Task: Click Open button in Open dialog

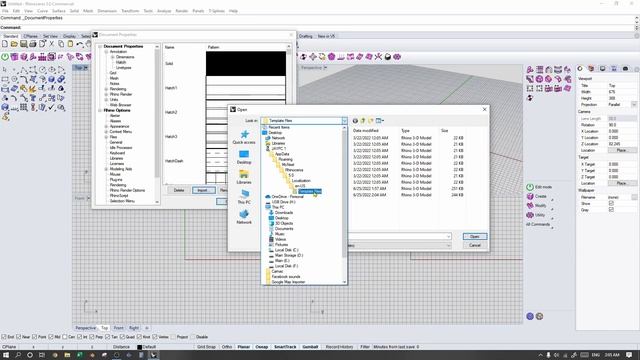Action: pyautogui.click(x=475, y=236)
